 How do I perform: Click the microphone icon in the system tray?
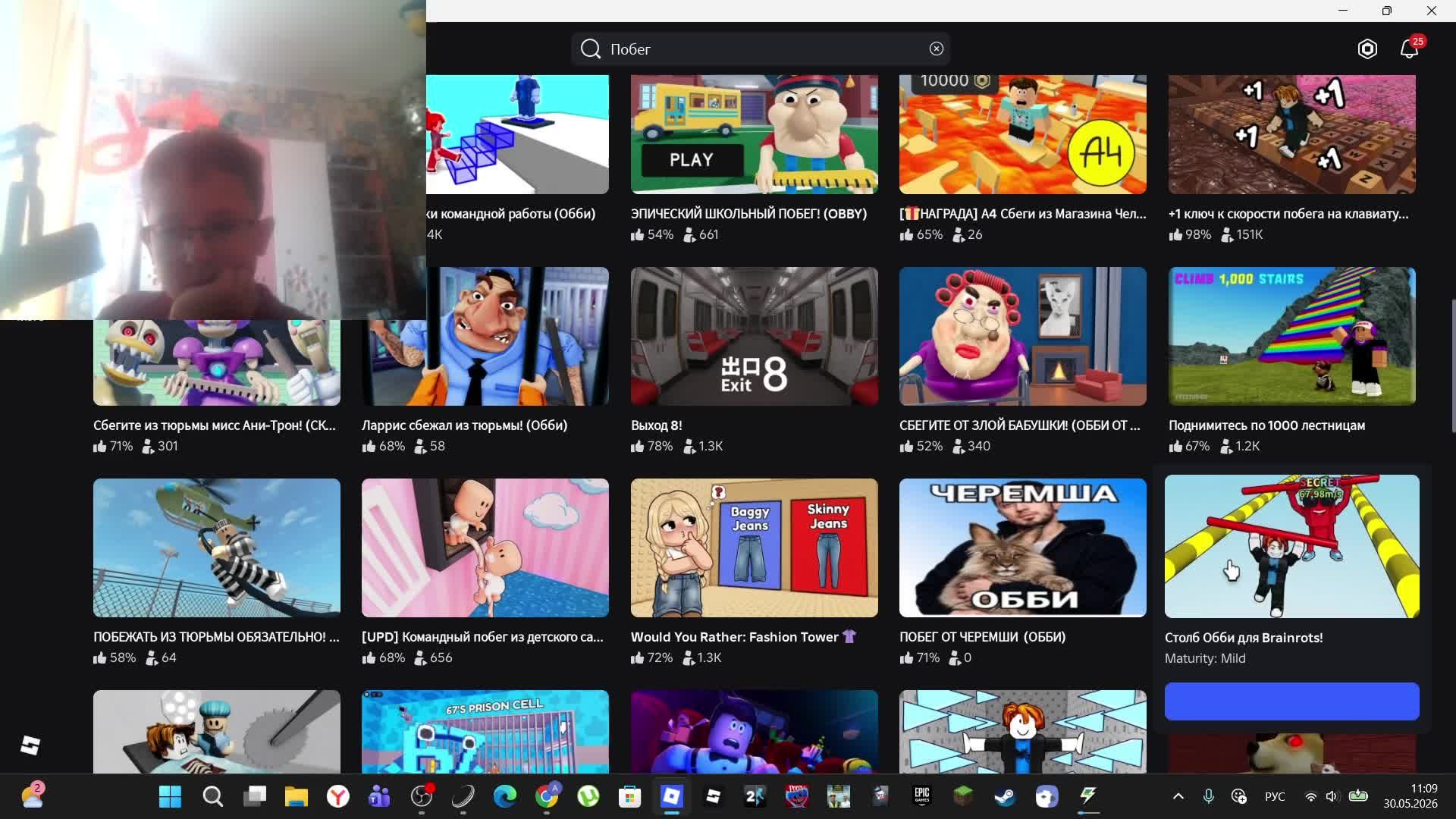click(x=1209, y=796)
